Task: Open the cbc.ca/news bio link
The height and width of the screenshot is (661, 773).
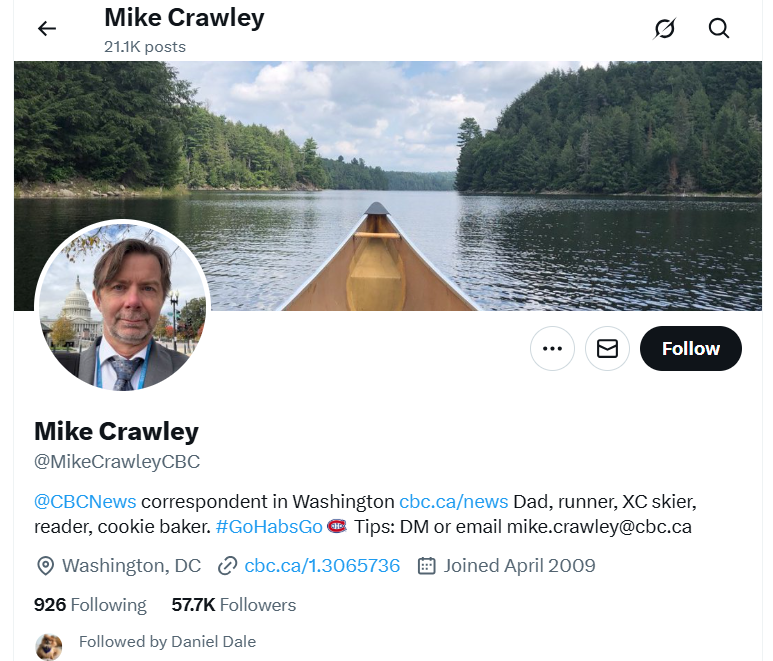Action: tap(454, 501)
